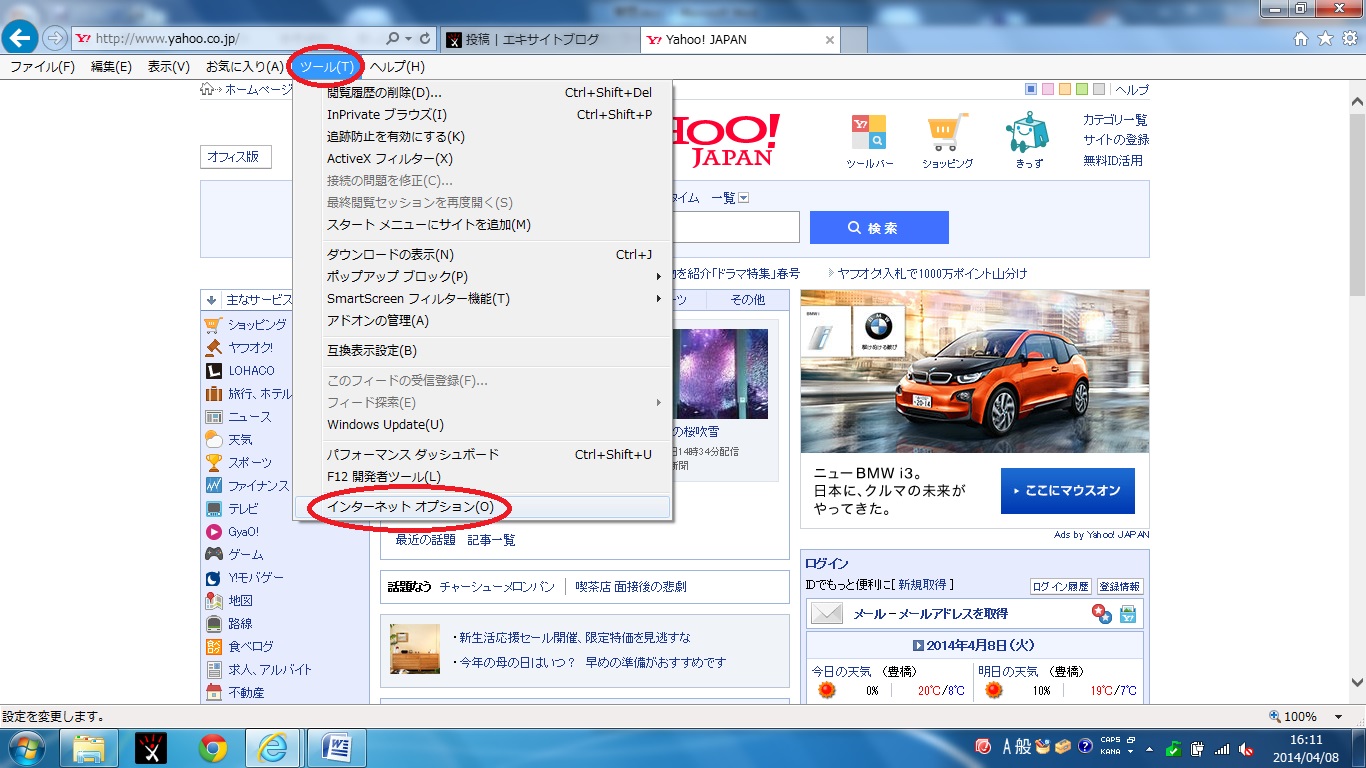Choose InPrivate Browsing menu entry
Screen dimensions: 1366x768
[x=484, y=115]
